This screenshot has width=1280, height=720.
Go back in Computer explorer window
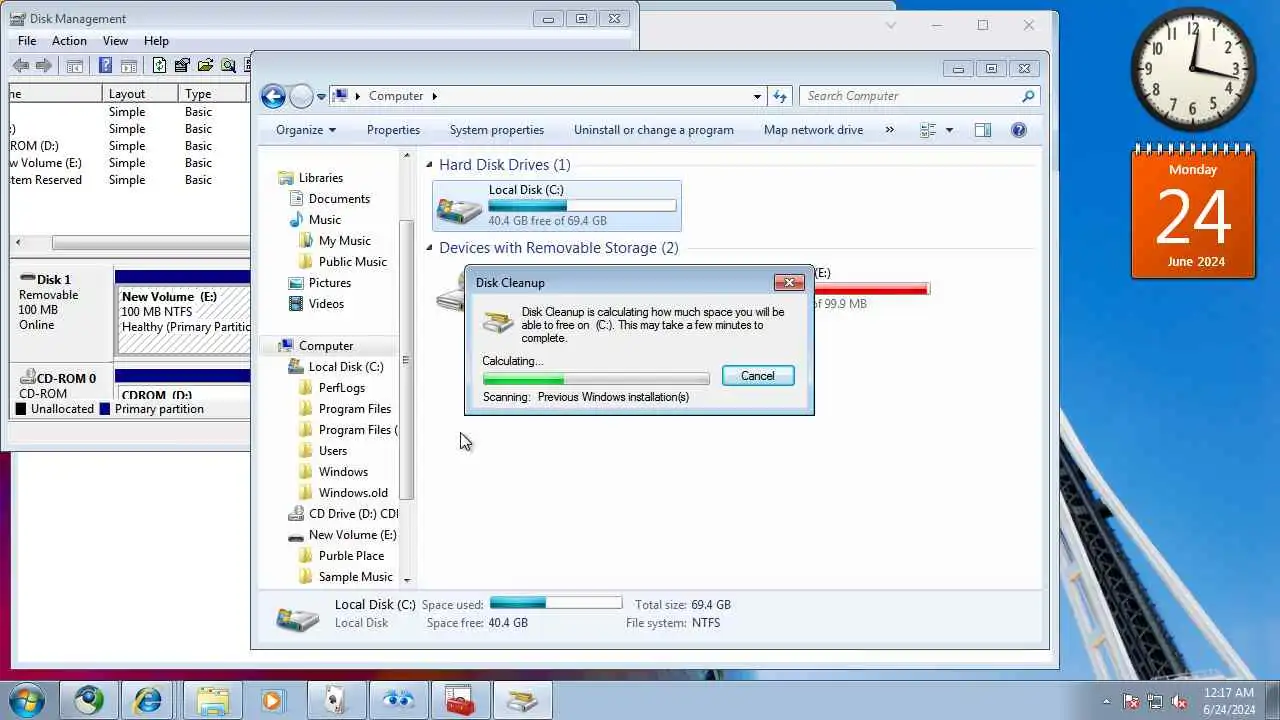(273, 96)
